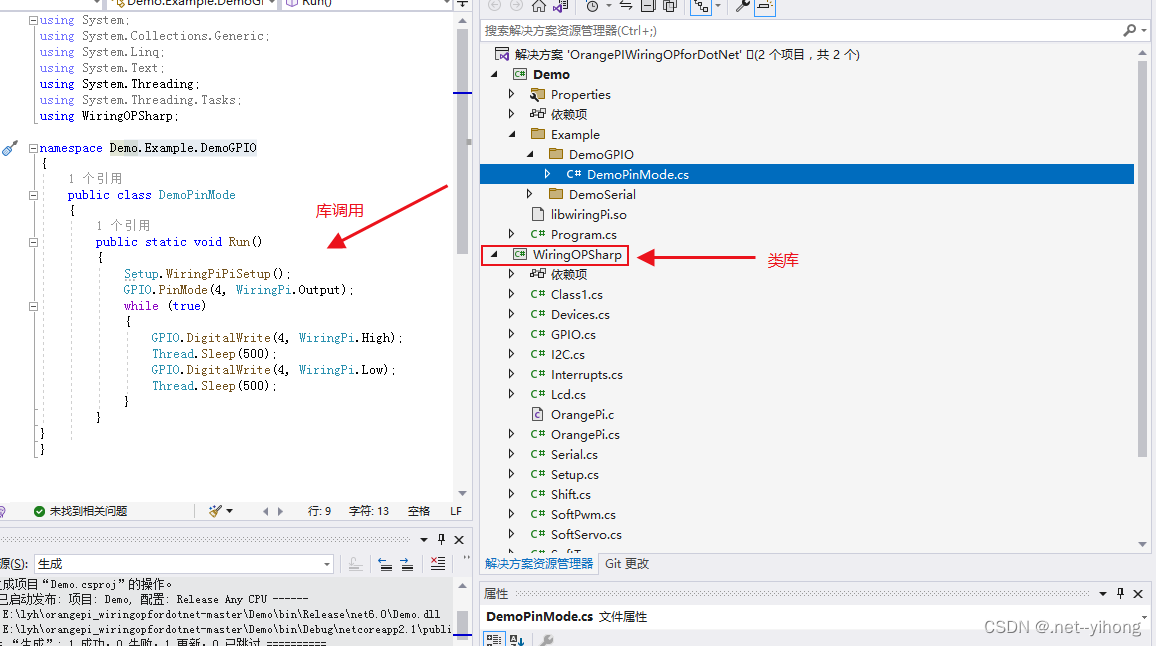Switch to Git 更改 tab

(627, 563)
